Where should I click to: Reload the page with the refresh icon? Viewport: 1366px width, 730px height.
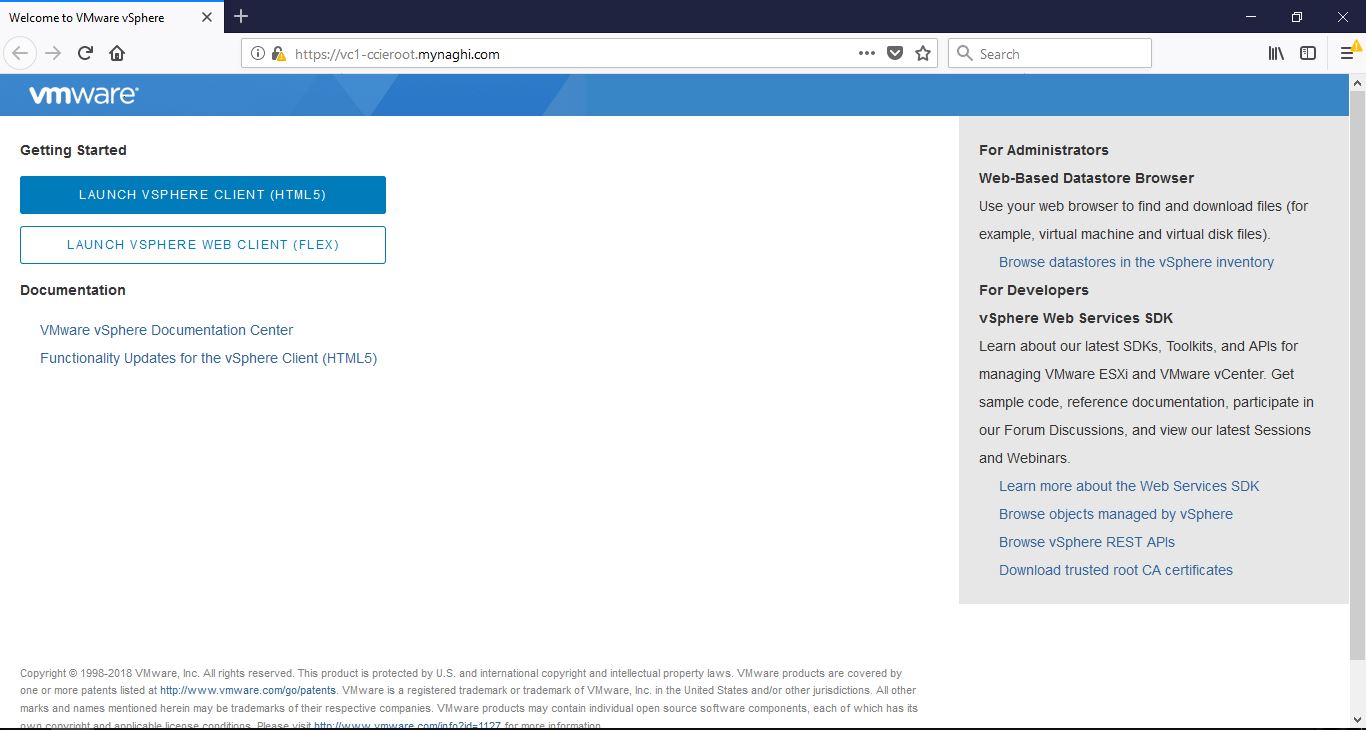[x=85, y=53]
